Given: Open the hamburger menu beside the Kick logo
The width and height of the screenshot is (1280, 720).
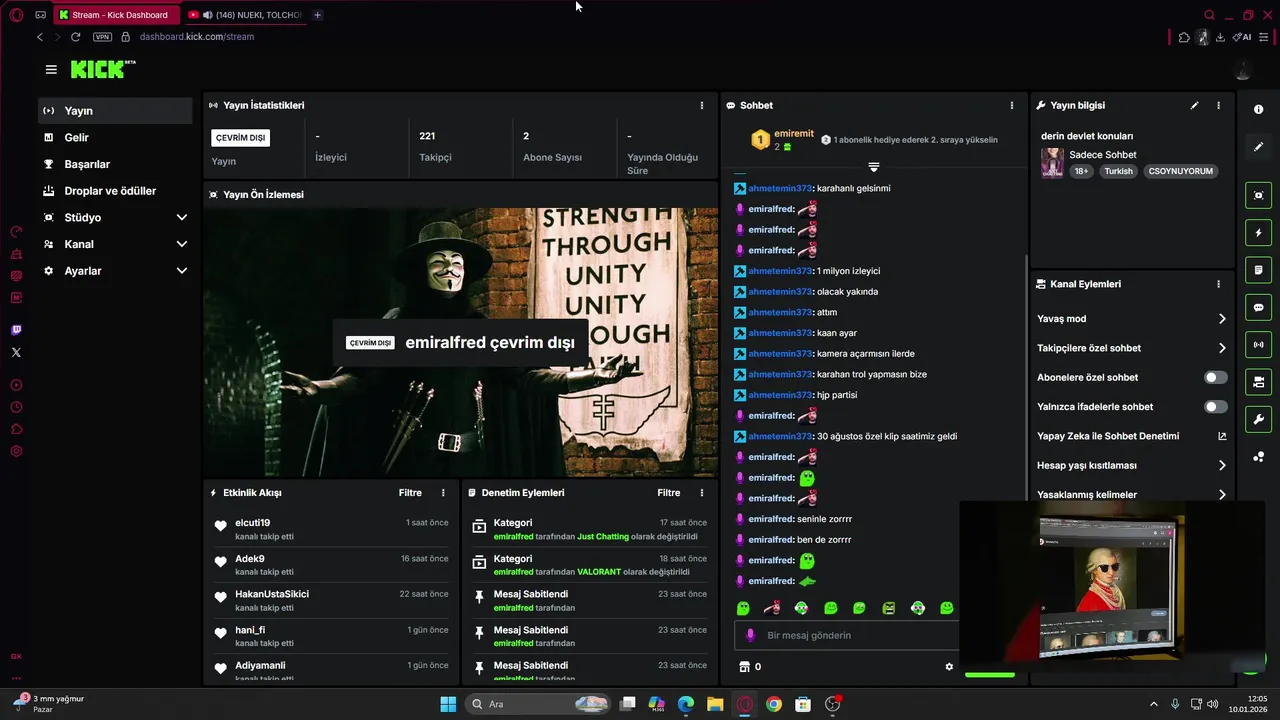Looking at the screenshot, I should [x=51, y=69].
